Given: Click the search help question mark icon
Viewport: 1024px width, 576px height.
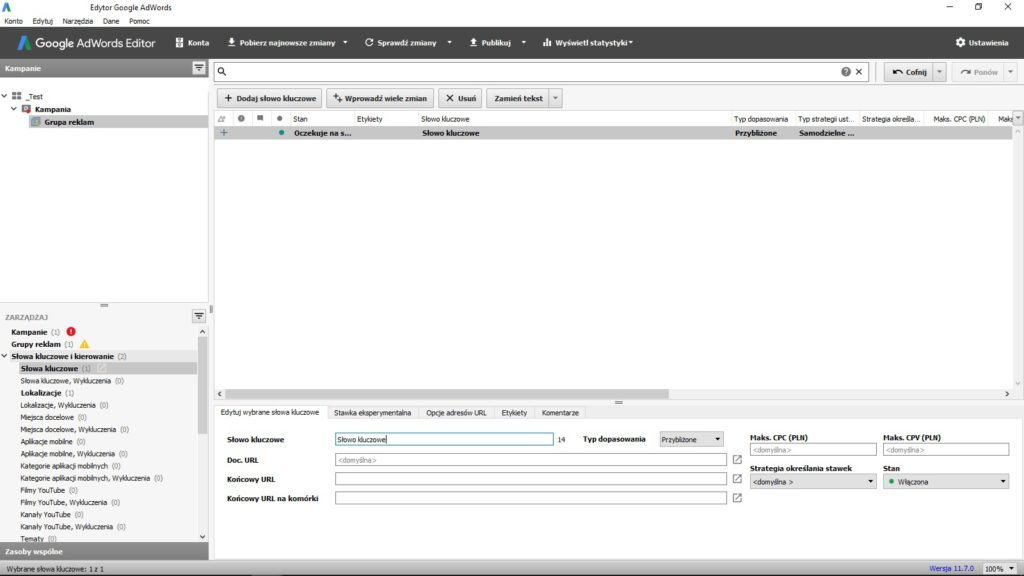Looking at the screenshot, I should point(846,72).
